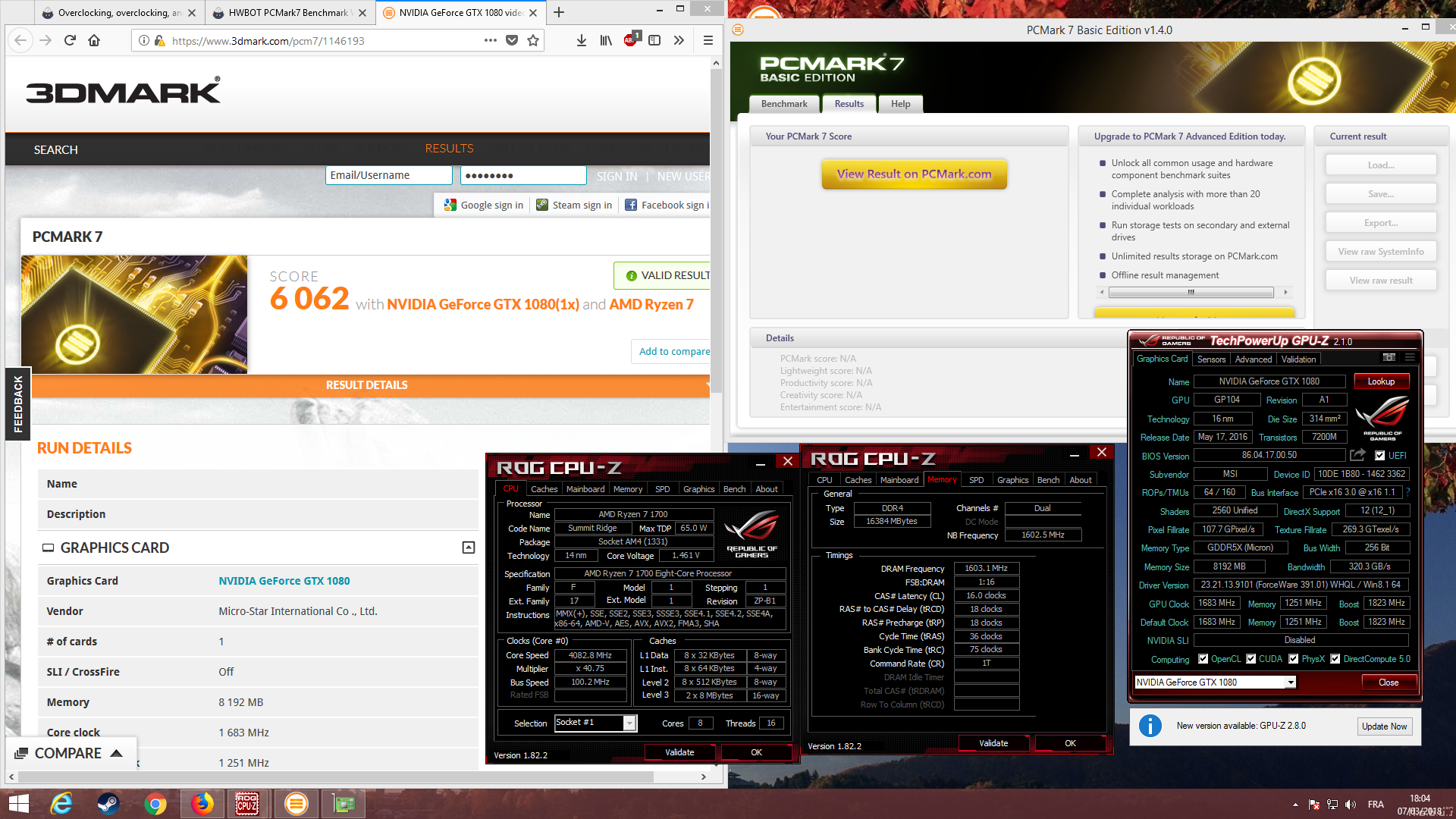Expand the COMPARE panel arrow
This screenshot has width=1456, height=819.
coord(117,753)
